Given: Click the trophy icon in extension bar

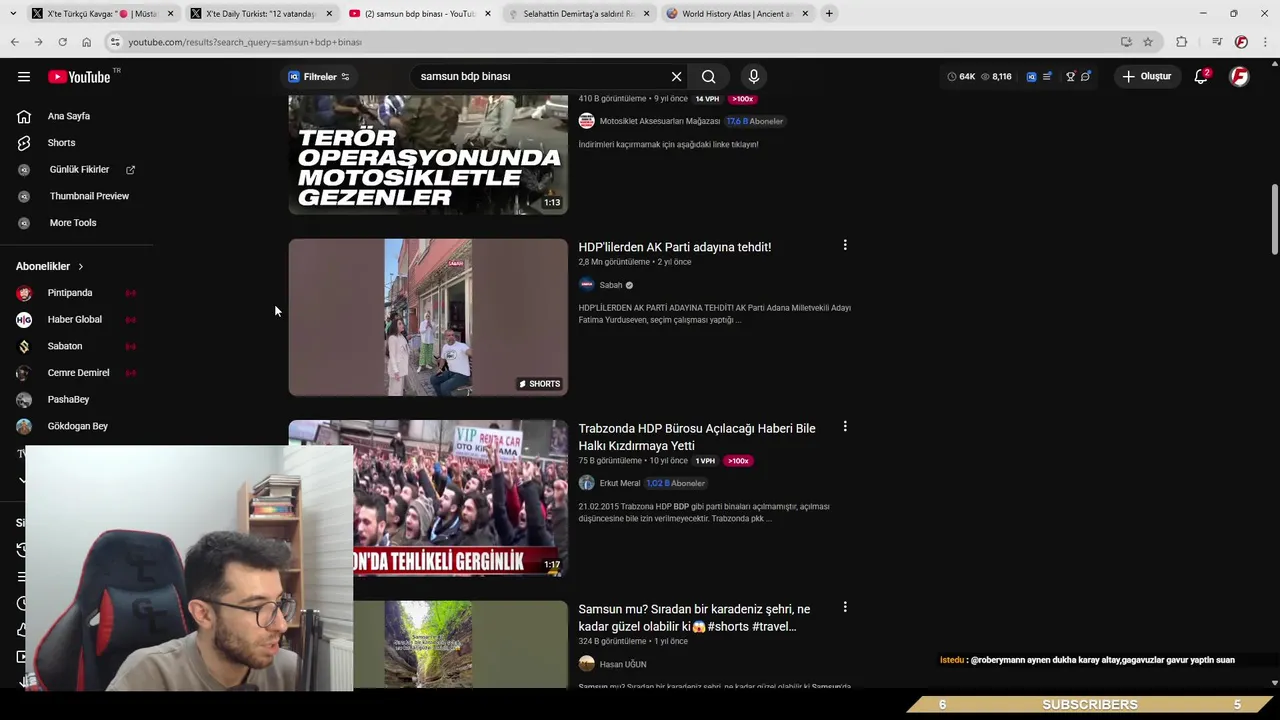Looking at the screenshot, I should [x=1070, y=77].
